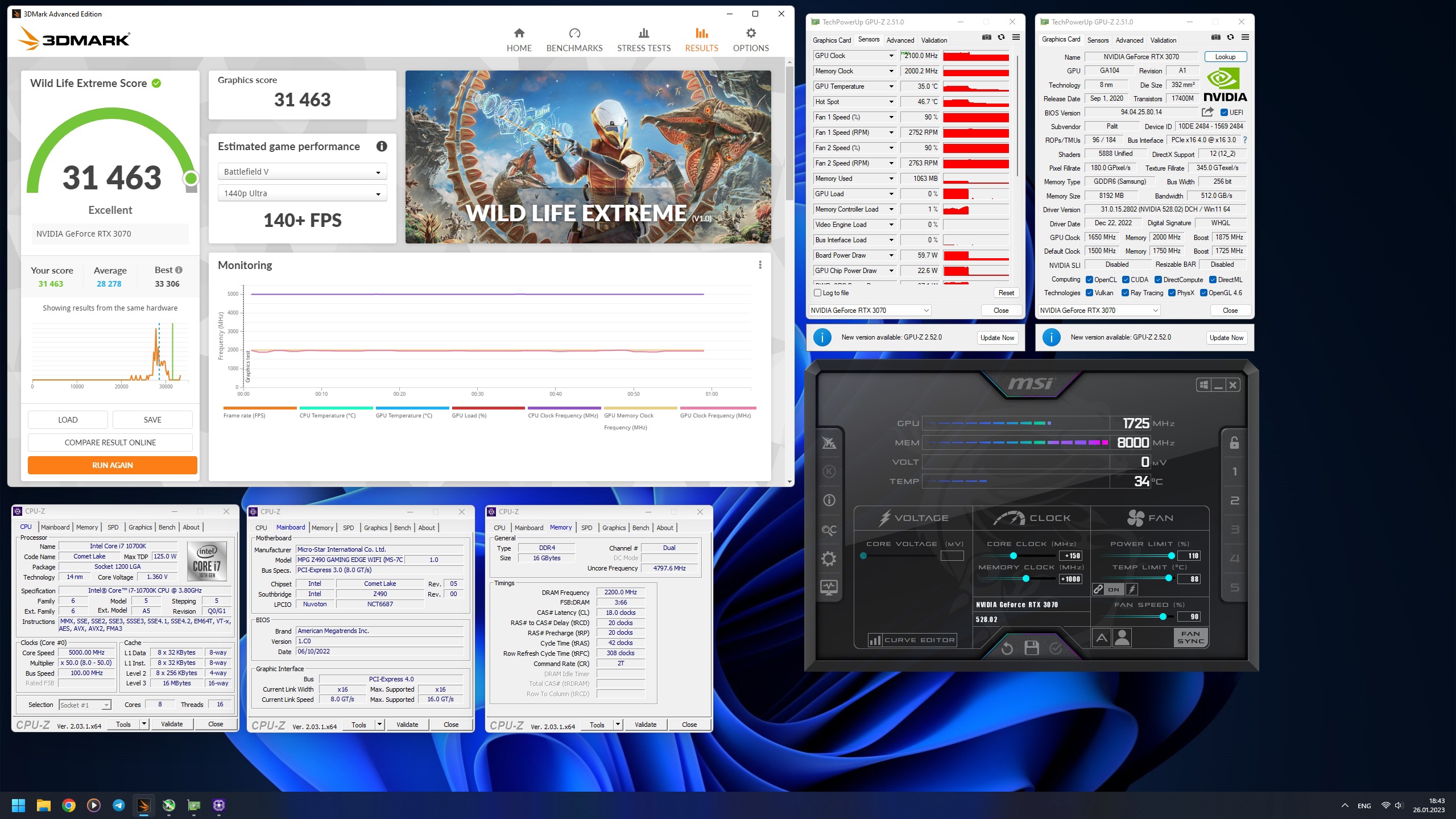1456x819 pixels.
Task: Open MSI Afterburner hardware monitor icon
Action: 829,588
